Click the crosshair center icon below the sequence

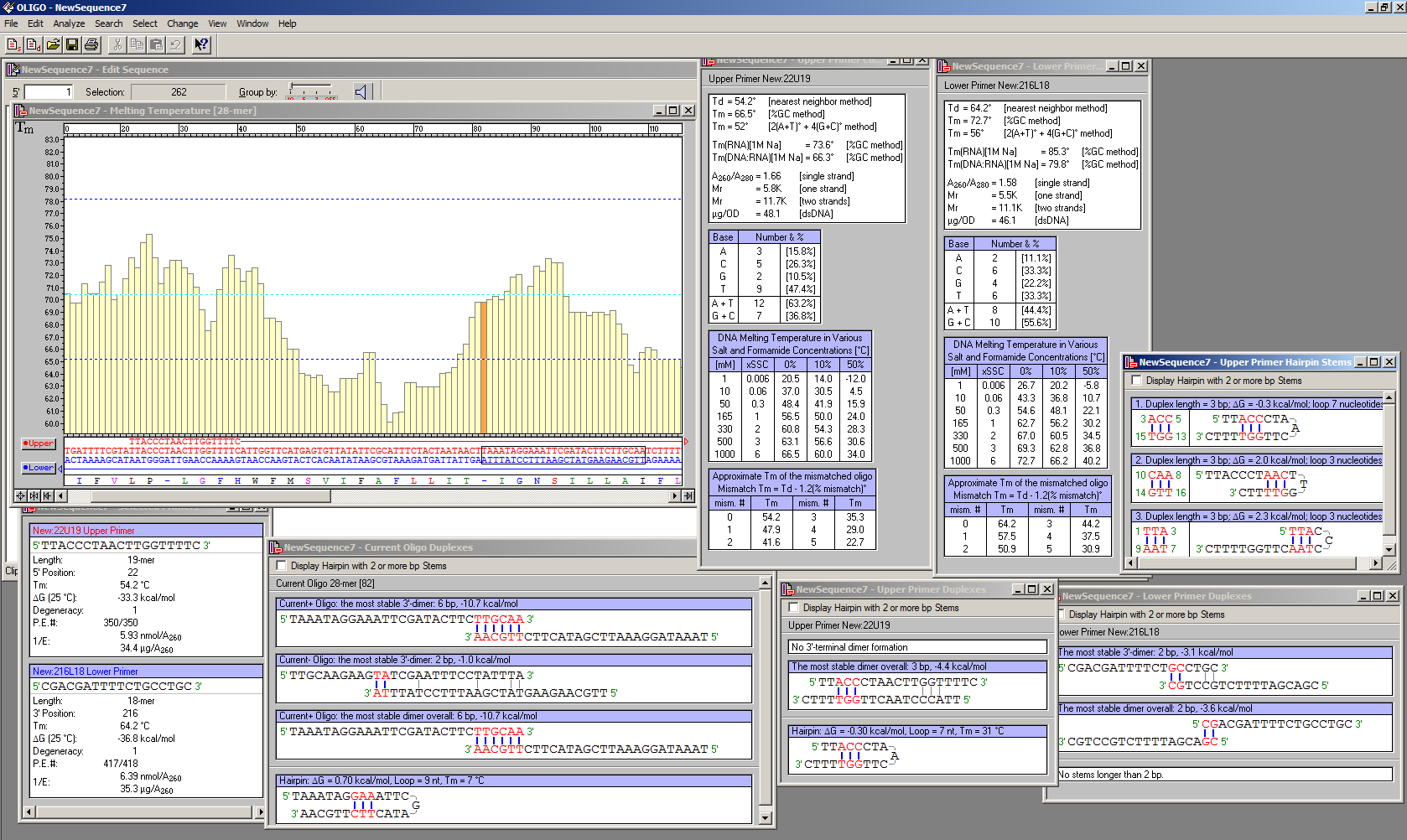click(x=21, y=495)
